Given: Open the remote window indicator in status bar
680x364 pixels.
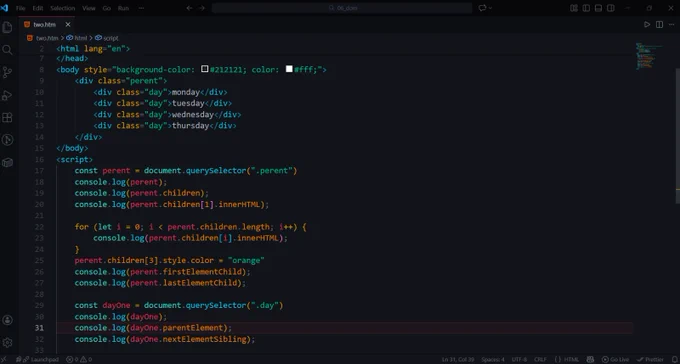Looking at the screenshot, I should (4, 360).
